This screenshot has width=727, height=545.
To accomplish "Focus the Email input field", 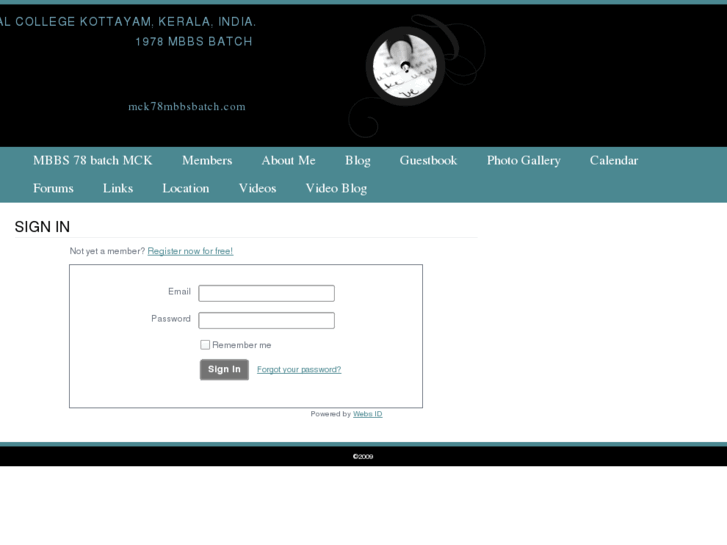I will coord(267,293).
